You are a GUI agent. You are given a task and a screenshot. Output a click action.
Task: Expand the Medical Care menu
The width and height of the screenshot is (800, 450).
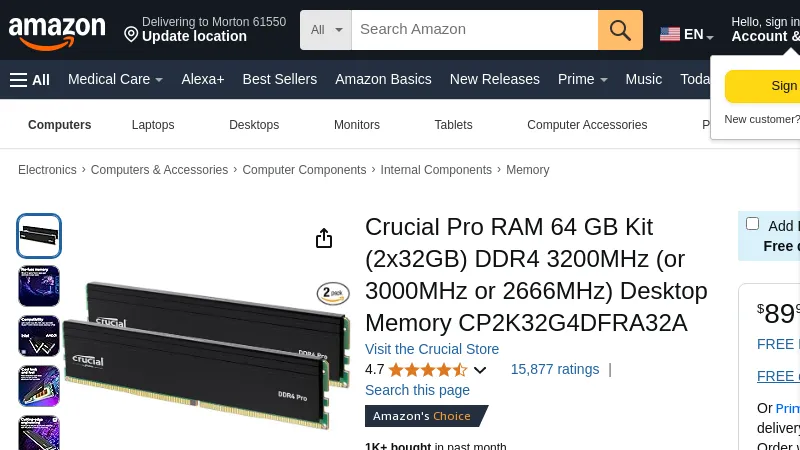click(x=115, y=80)
